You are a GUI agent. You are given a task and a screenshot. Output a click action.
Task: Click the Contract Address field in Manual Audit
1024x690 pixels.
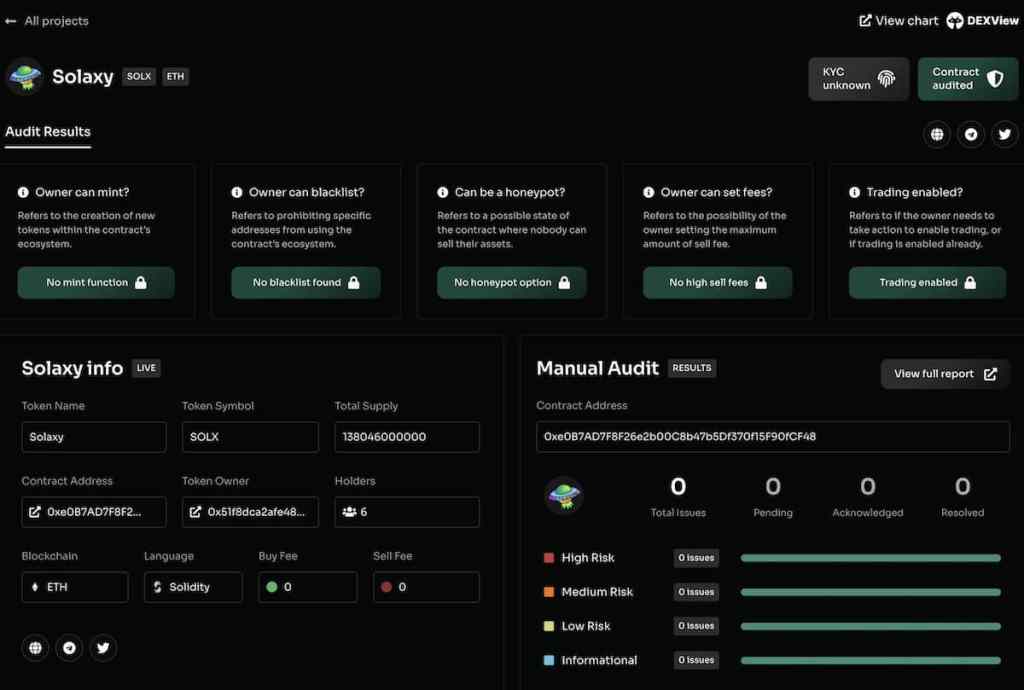coord(772,437)
